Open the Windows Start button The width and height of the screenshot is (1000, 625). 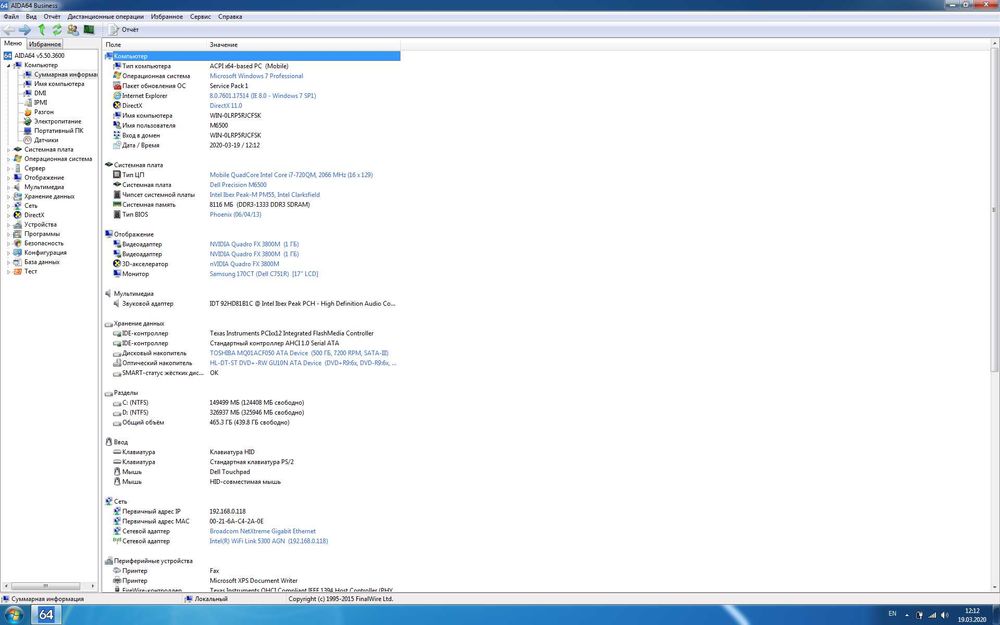14,615
